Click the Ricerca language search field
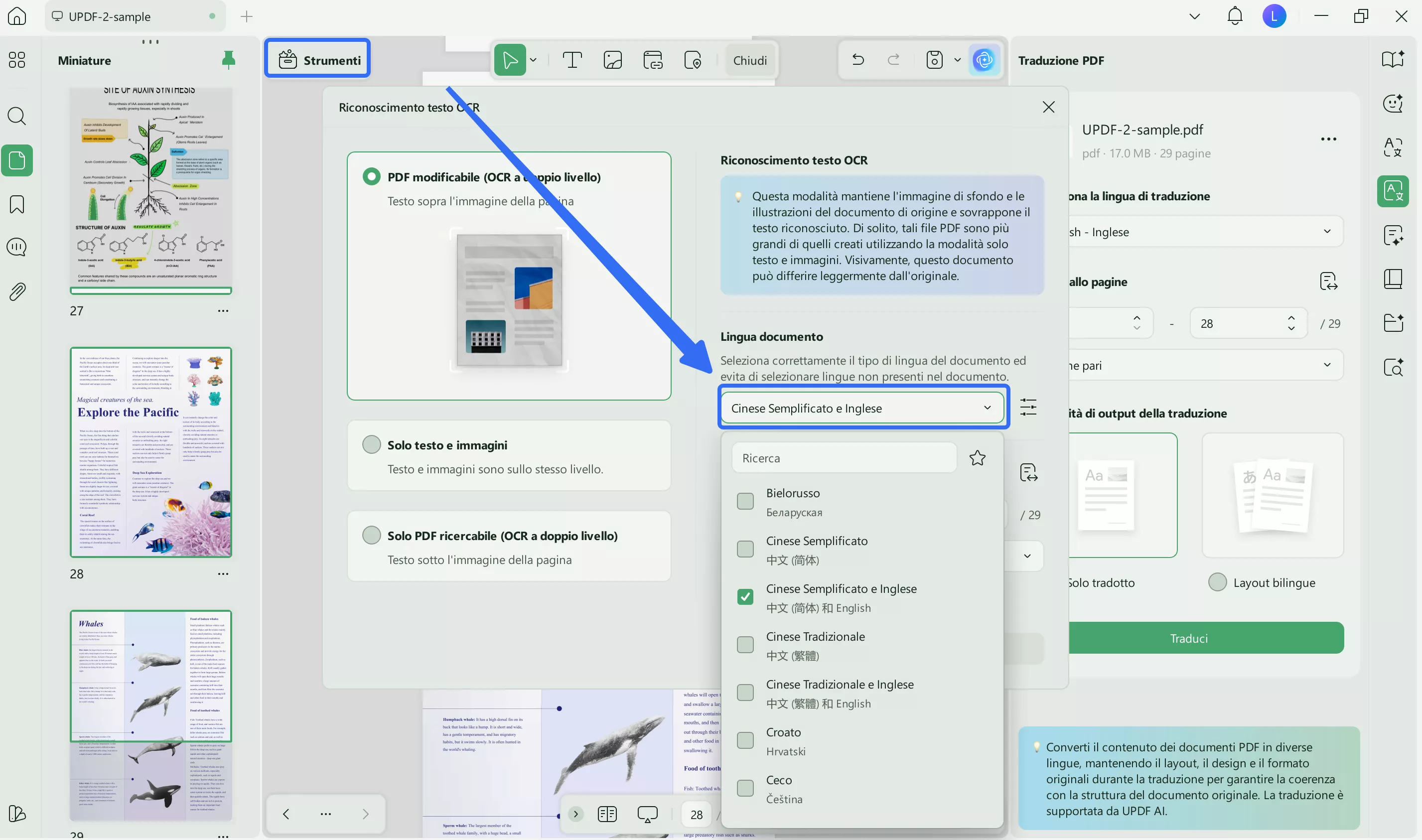 point(844,458)
